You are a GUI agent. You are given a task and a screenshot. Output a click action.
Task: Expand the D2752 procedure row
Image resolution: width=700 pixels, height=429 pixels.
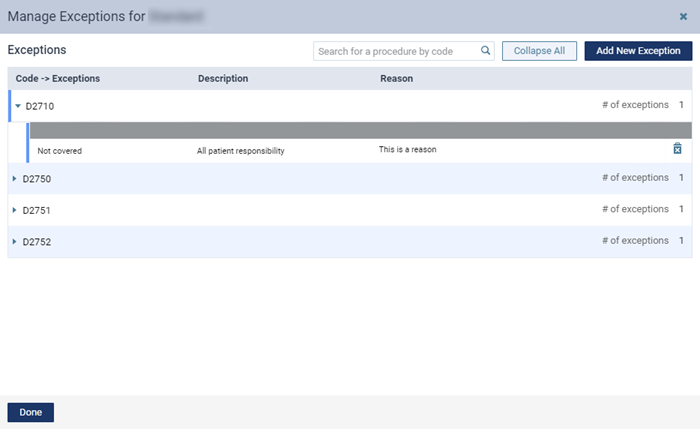(14, 242)
